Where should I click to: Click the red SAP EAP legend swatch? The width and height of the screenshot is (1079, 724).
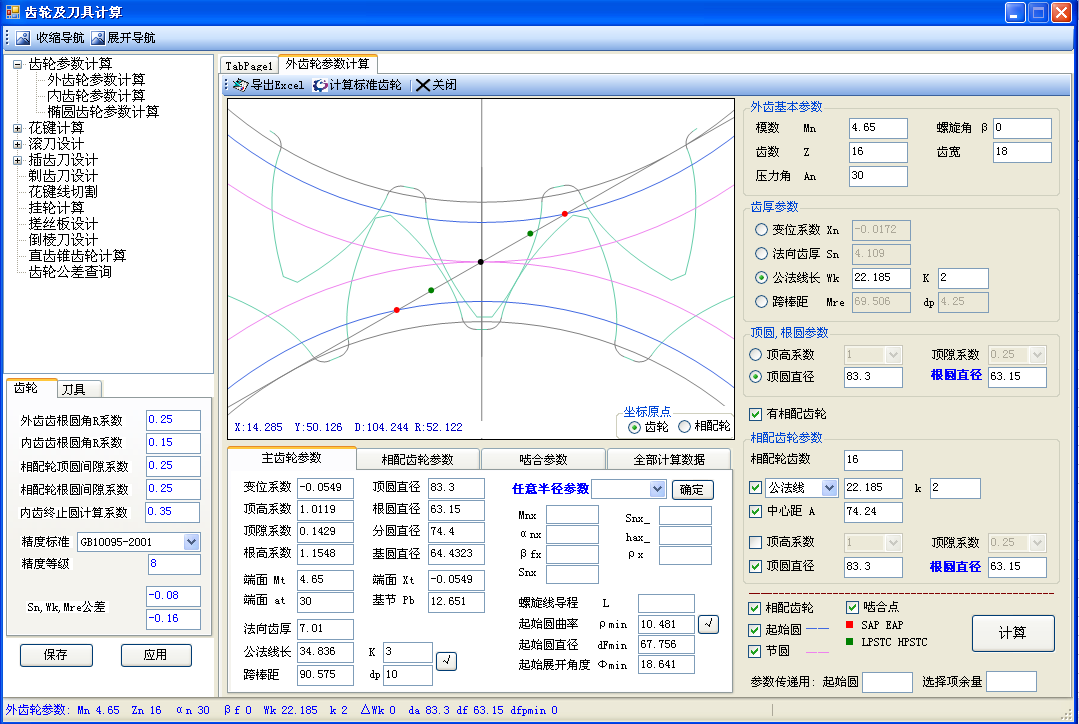click(x=849, y=625)
